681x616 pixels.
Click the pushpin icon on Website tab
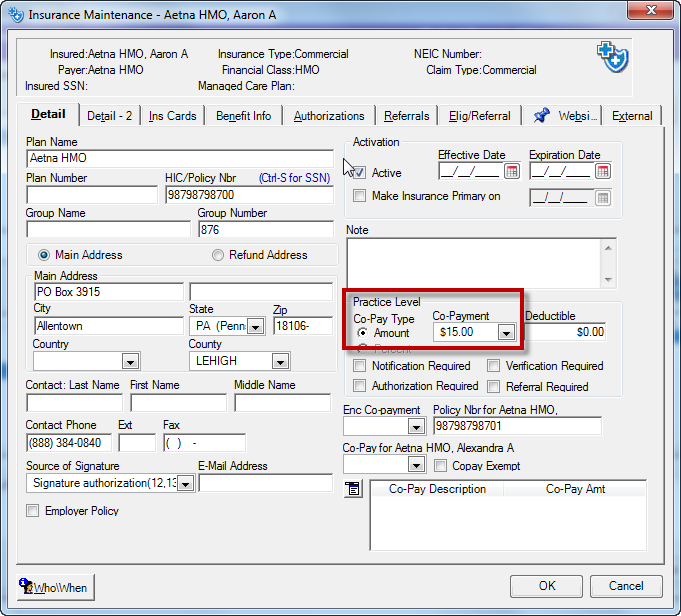click(x=542, y=116)
